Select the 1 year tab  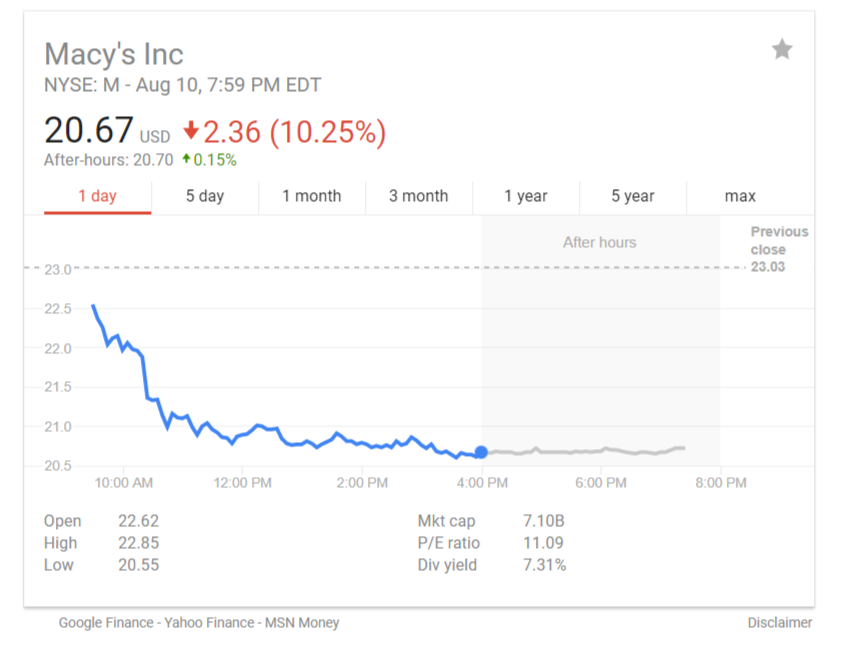pos(526,196)
